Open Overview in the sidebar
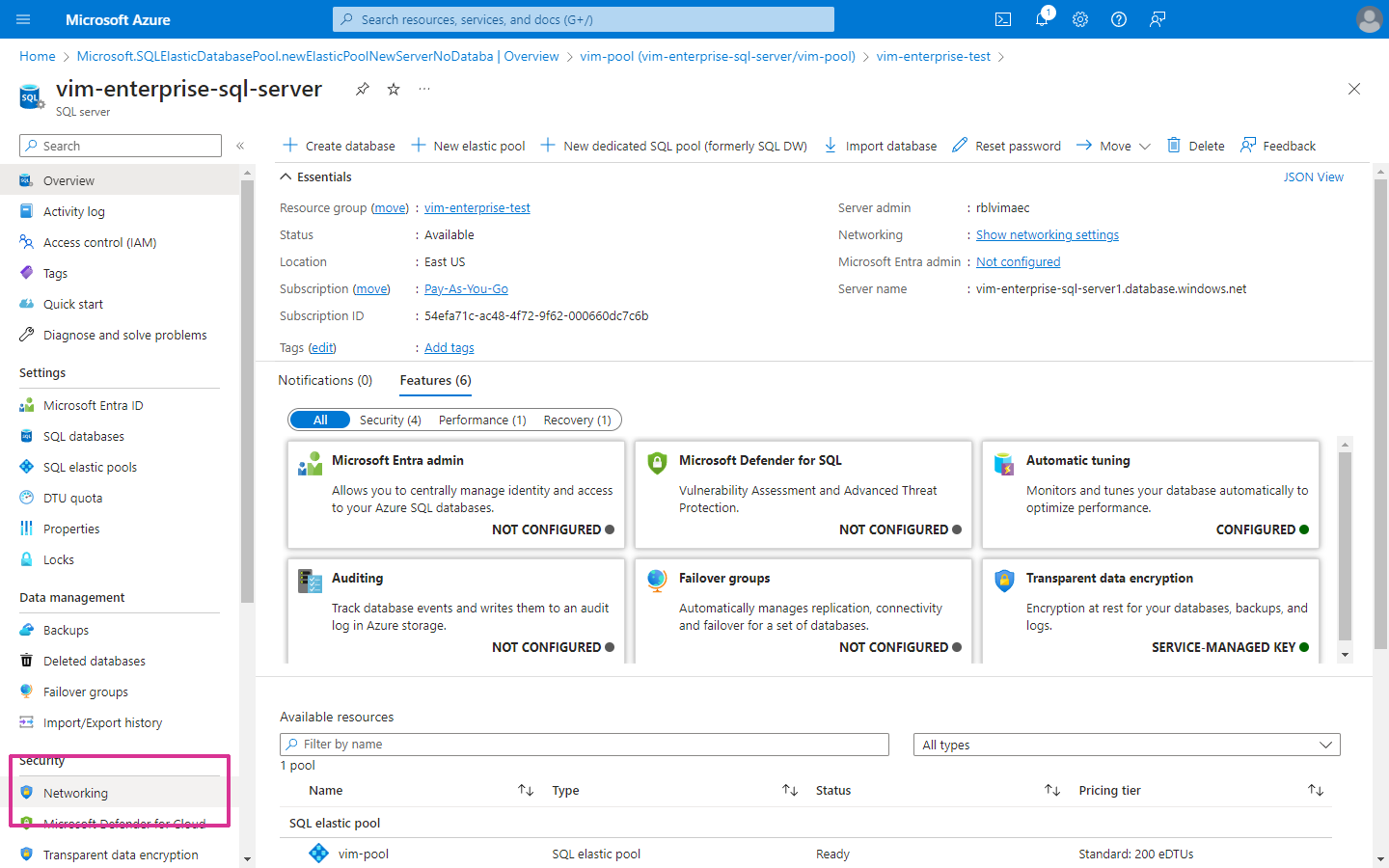The width and height of the screenshot is (1389, 868). click(120, 180)
